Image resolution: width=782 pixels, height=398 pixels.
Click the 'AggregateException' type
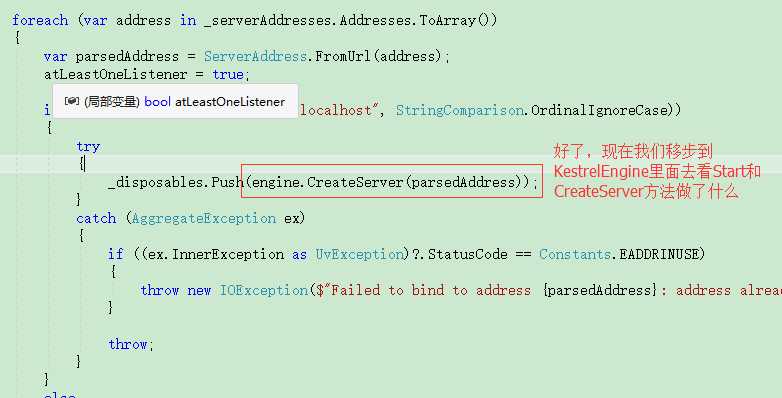[x=204, y=218]
